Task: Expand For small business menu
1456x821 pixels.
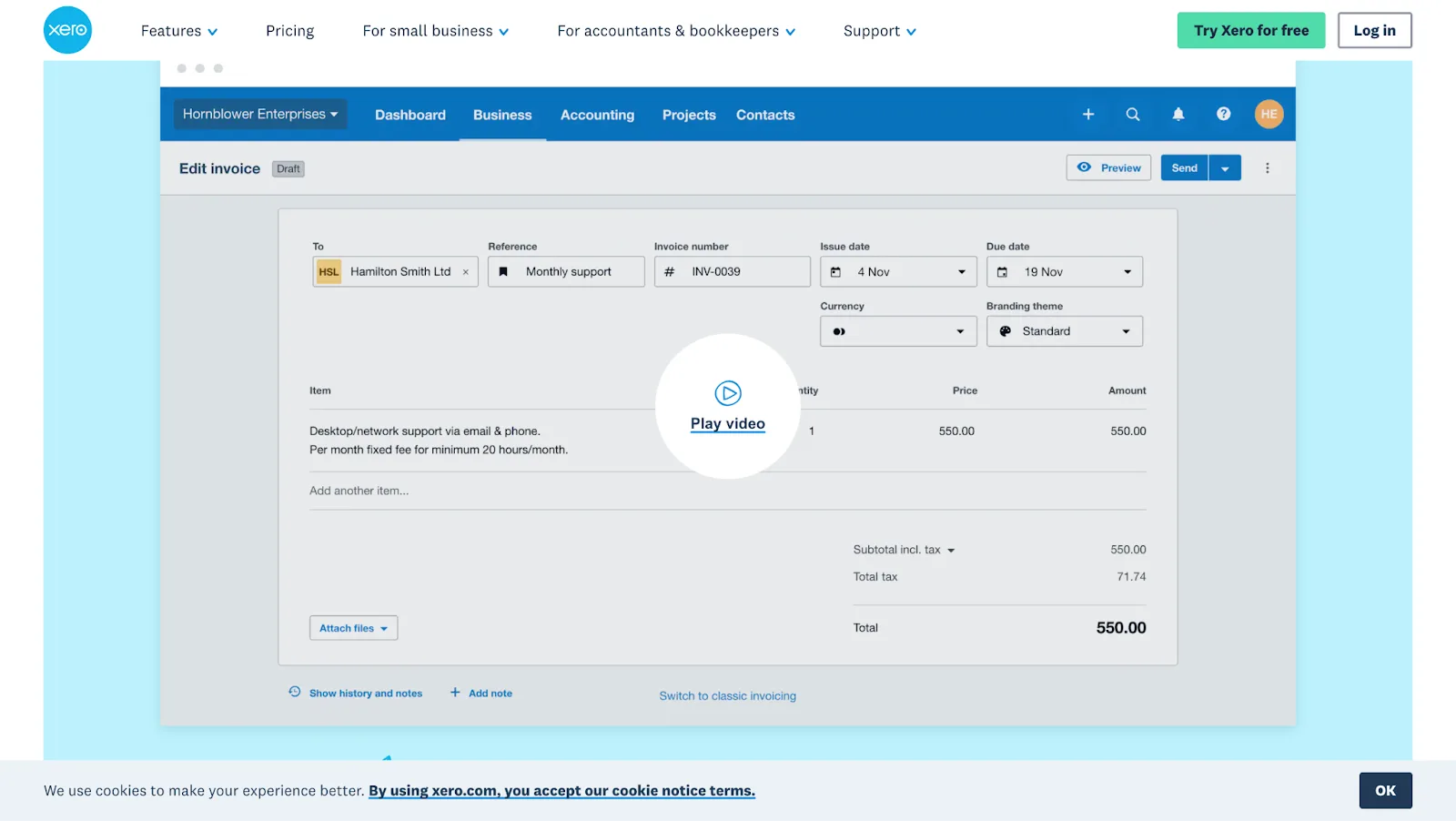Action: (x=436, y=31)
